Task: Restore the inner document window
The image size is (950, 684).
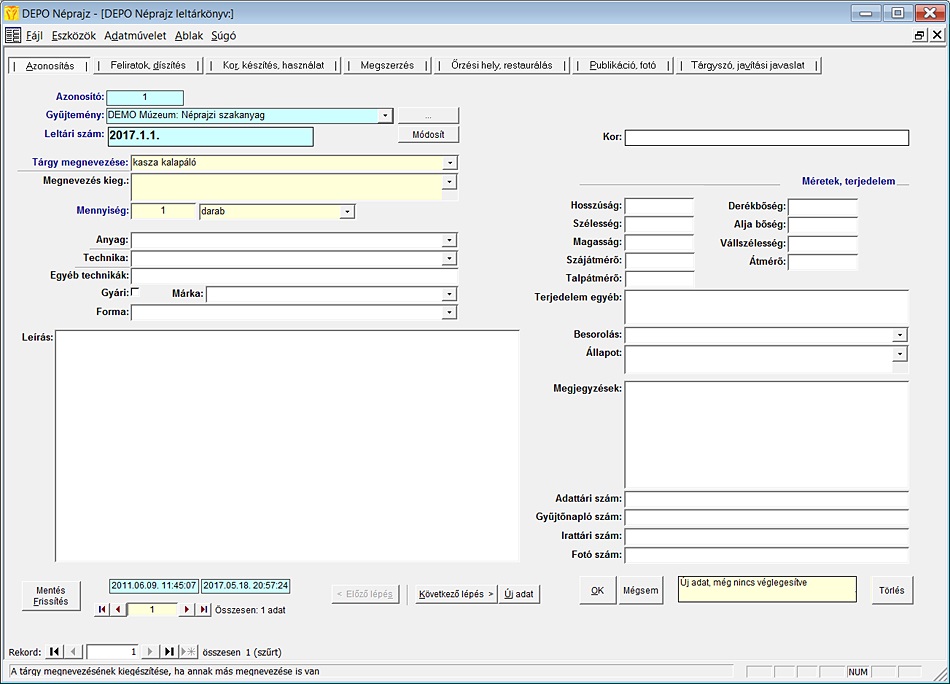Action: pos(919,35)
